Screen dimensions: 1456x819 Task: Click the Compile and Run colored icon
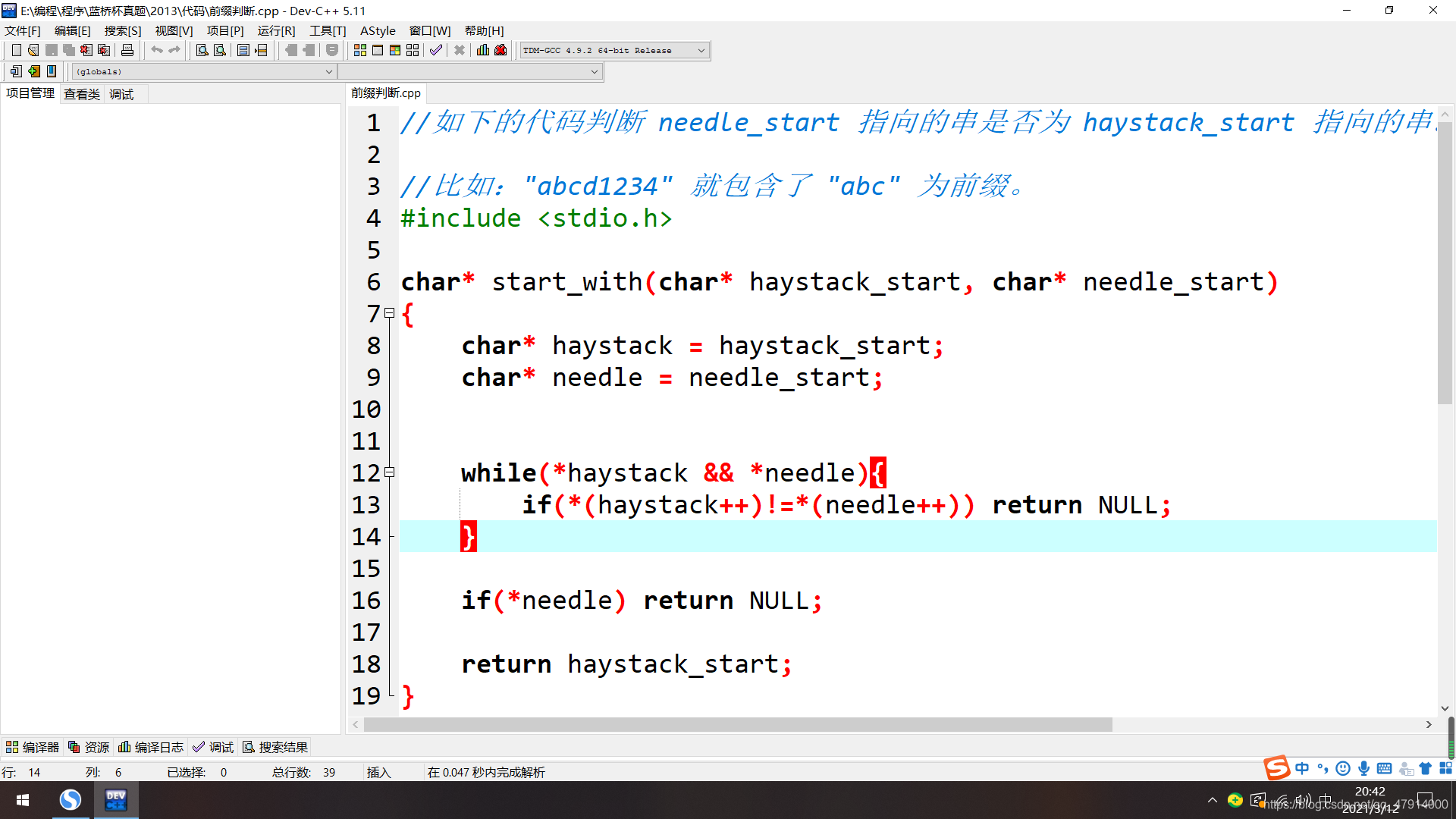point(395,50)
